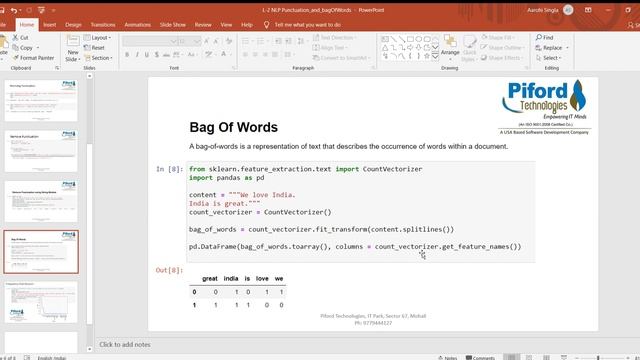This screenshot has width=640, height=360.
Task: Click the Arrange icon in Drawing group
Action: click(x=450, y=46)
